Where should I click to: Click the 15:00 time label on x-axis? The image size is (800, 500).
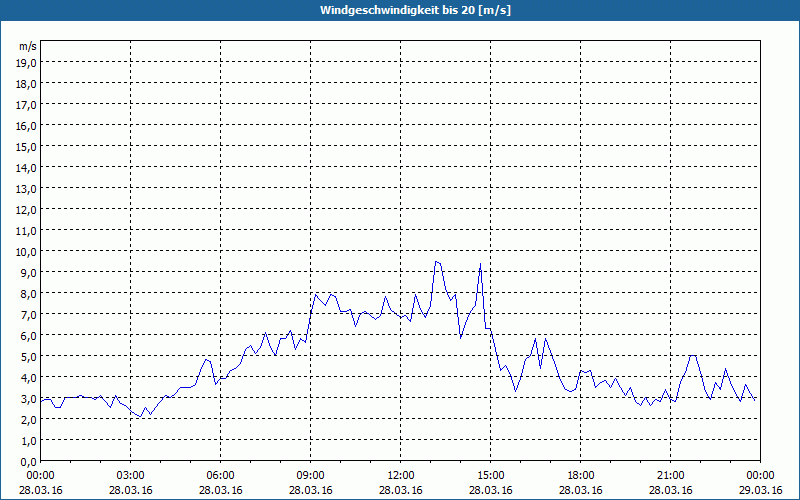491,476
